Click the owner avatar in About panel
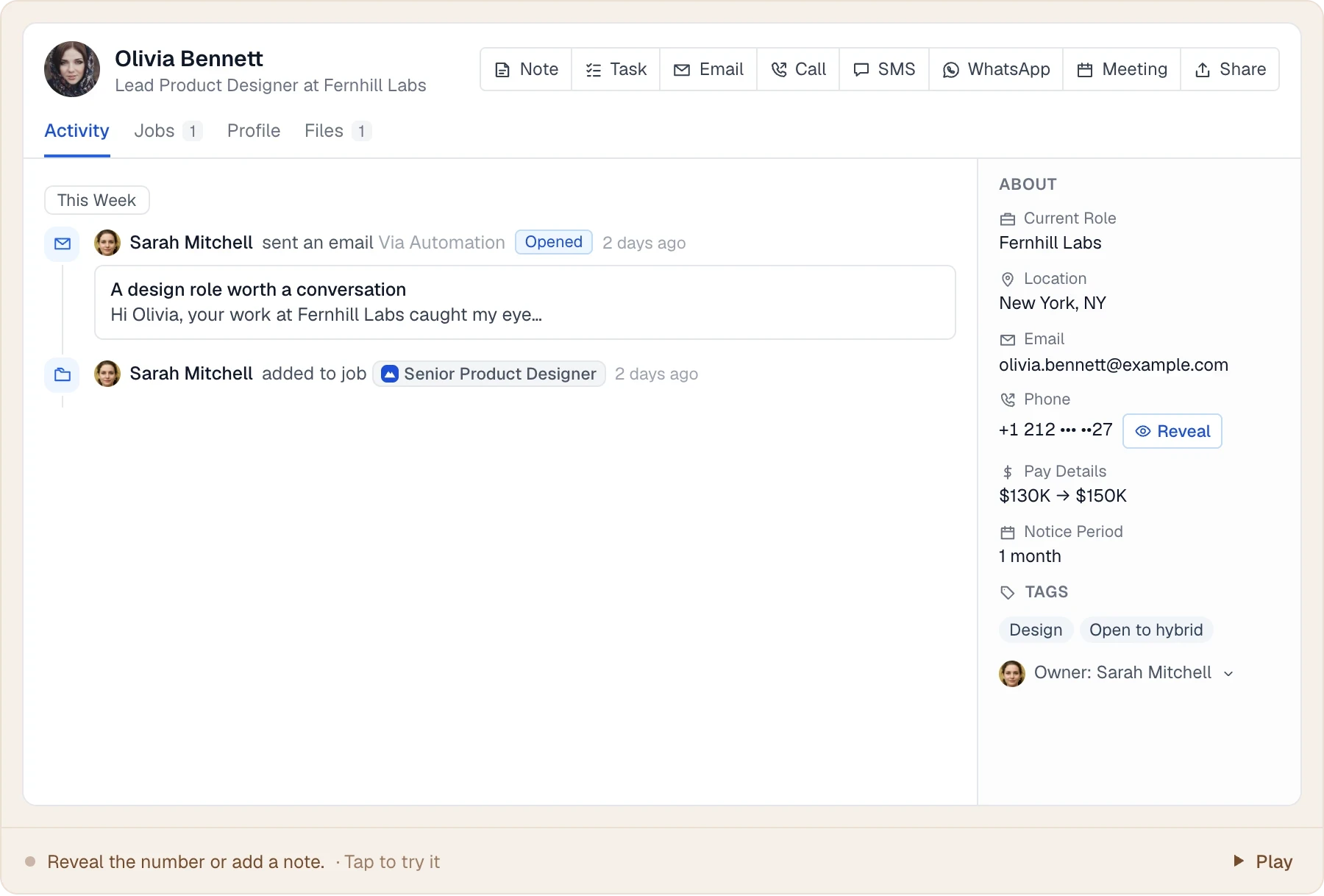Screen dimensions: 1324x896 pos(1012,673)
